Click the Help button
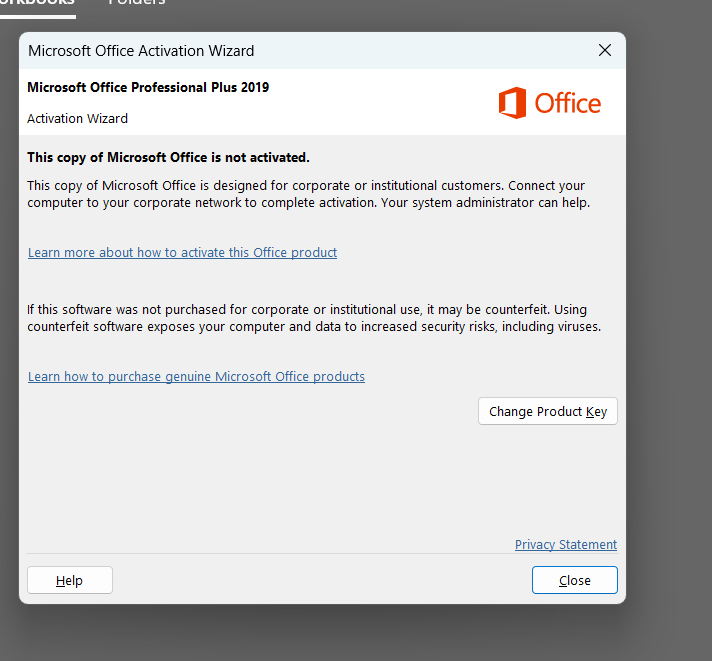Screen dimensions: 712x661 click(70, 580)
